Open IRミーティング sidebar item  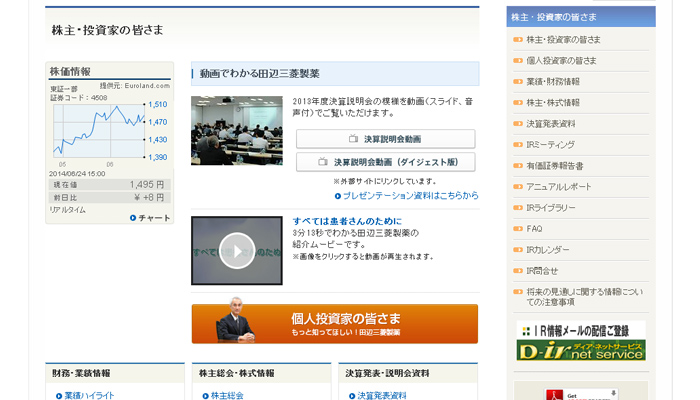point(550,145)
